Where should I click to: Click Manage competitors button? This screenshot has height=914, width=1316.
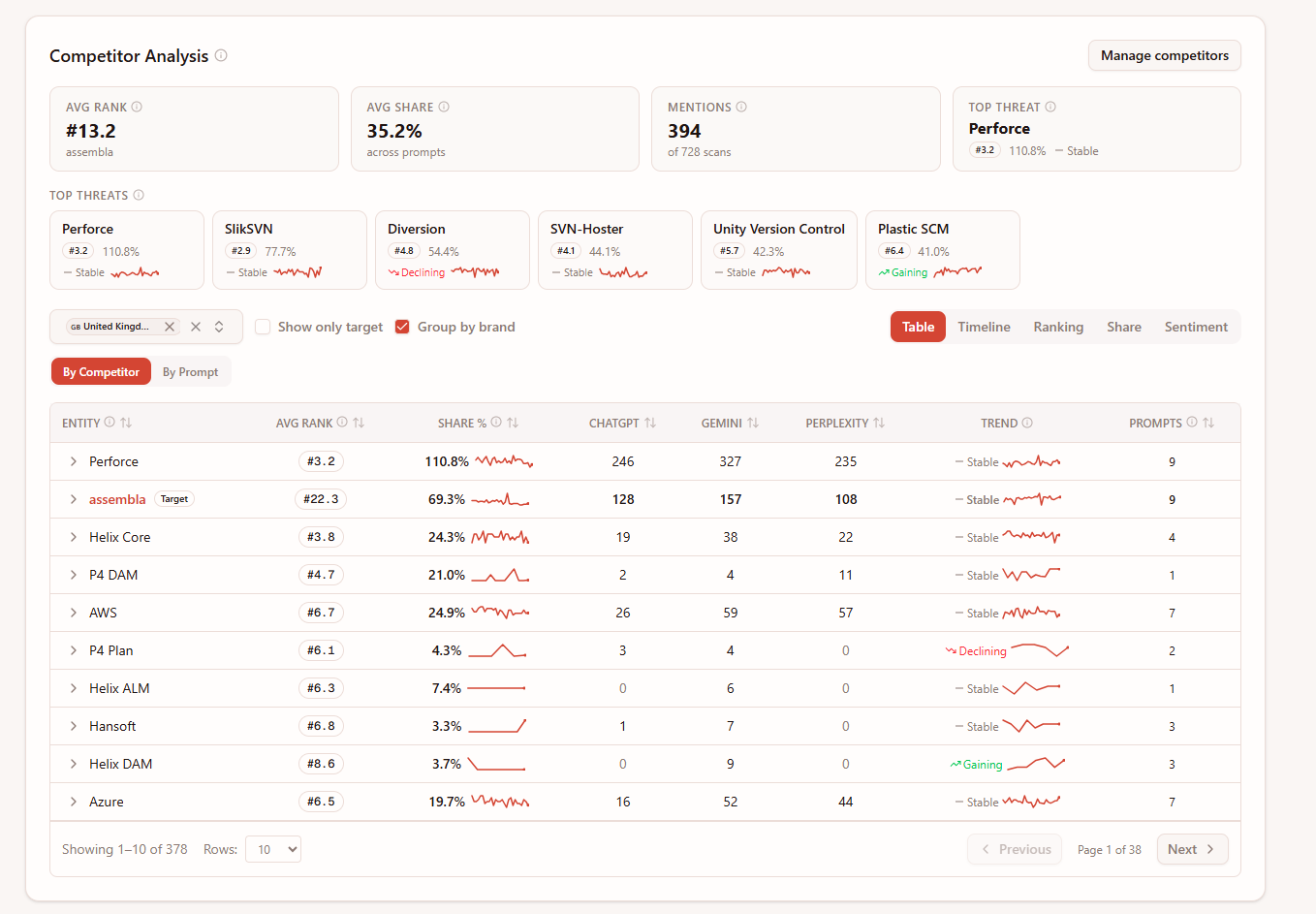coord(1164,55)
